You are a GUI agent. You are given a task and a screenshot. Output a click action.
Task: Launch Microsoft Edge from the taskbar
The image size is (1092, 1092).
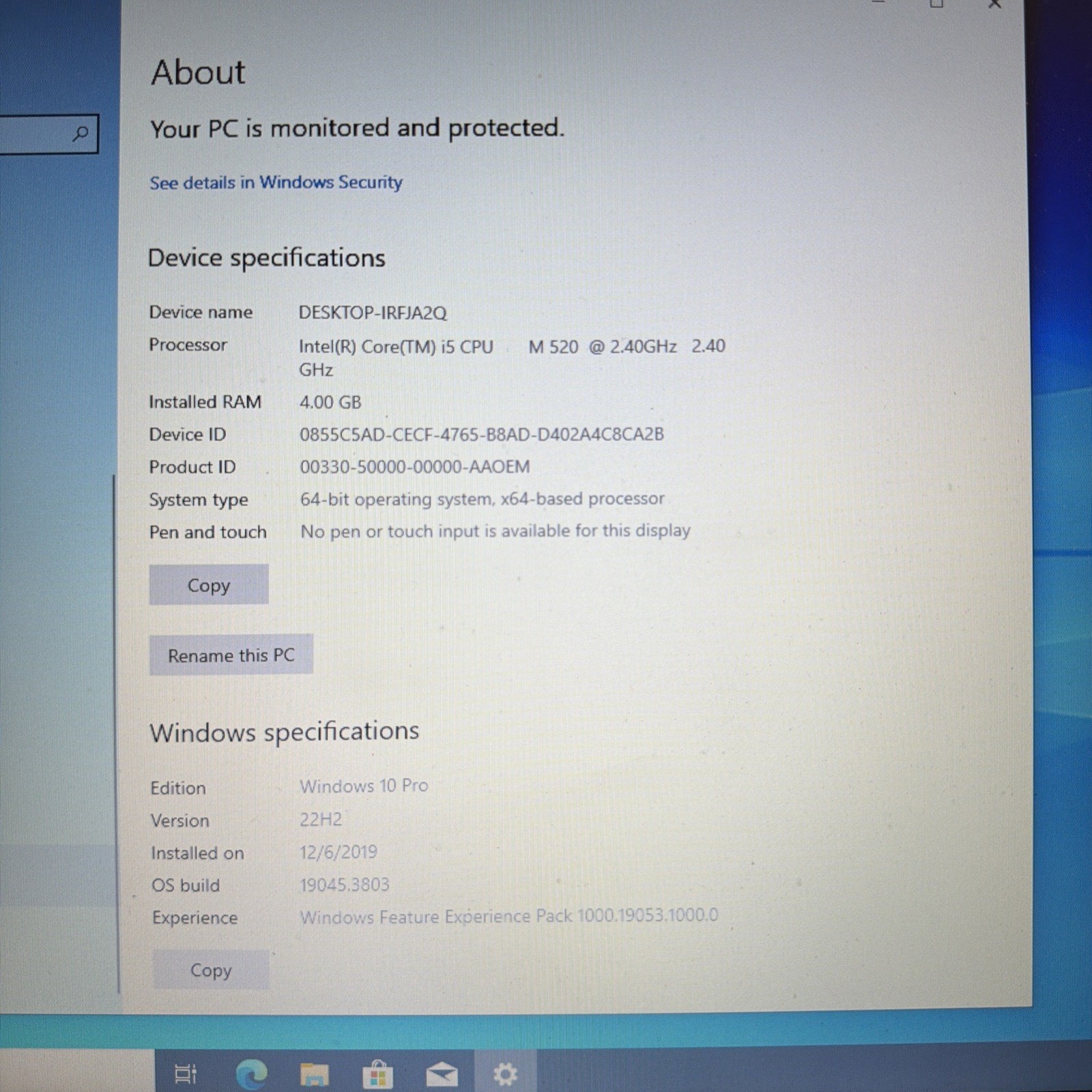coord(251,1074)
